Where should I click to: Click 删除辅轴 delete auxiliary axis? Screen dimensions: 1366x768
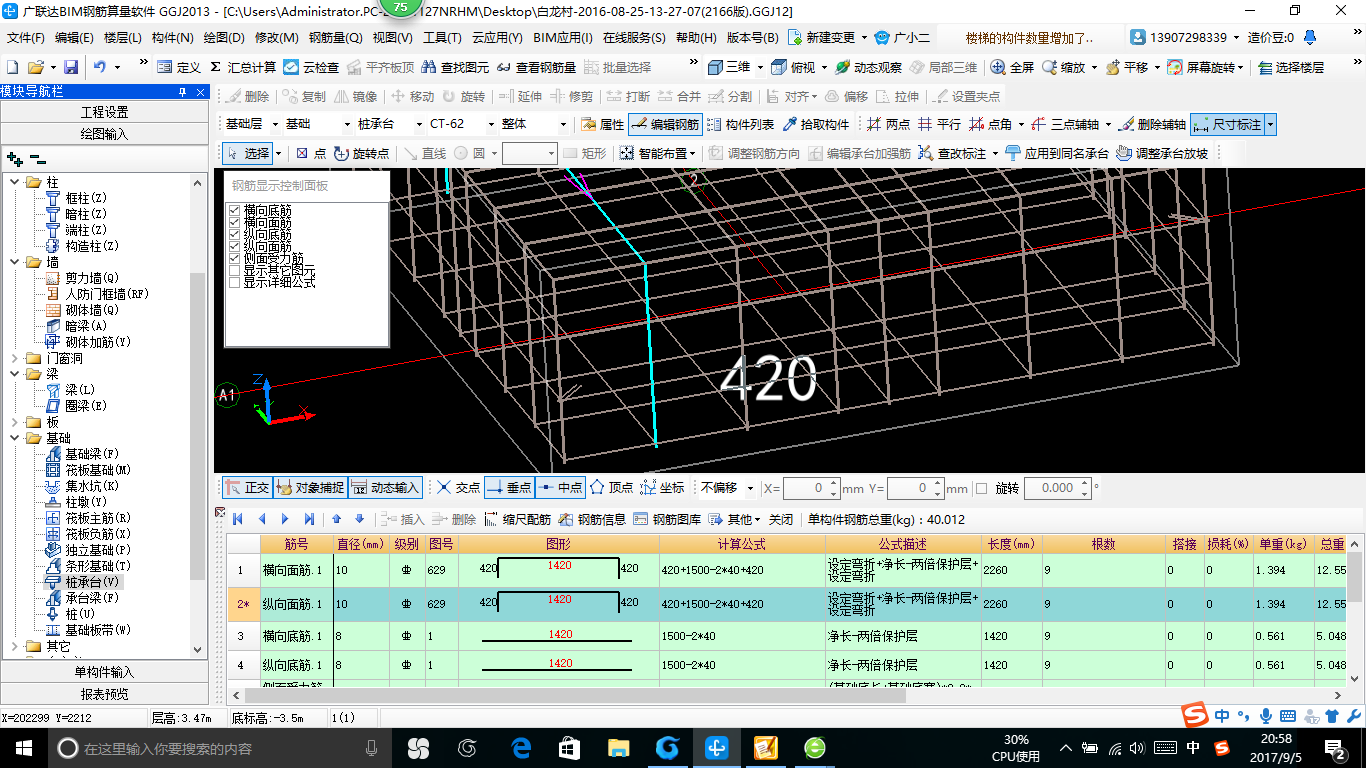coord(1153,125)
